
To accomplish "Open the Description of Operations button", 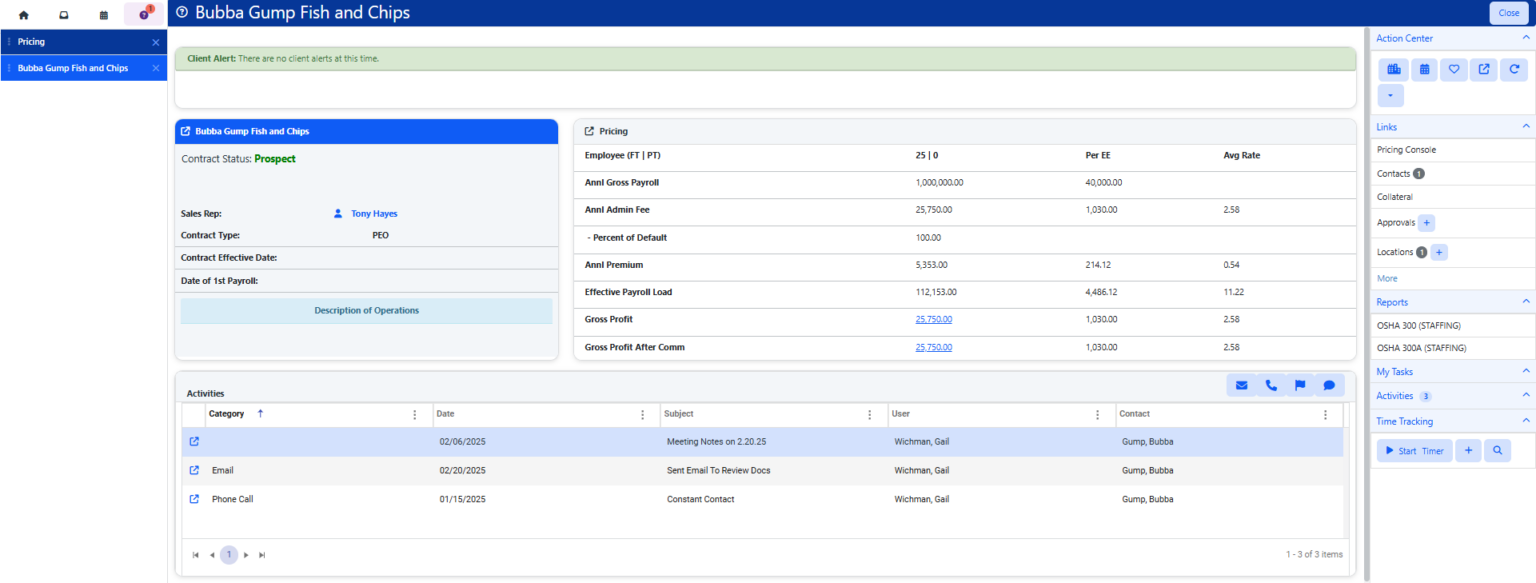I will point(366,310).
